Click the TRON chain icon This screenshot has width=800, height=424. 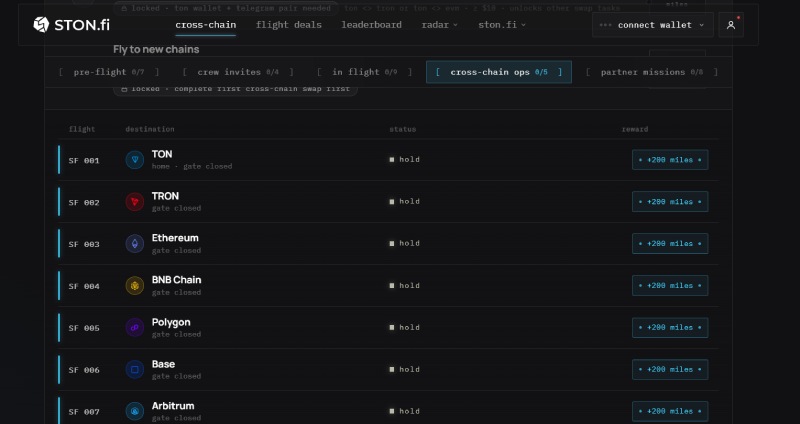tap(135, 202)
